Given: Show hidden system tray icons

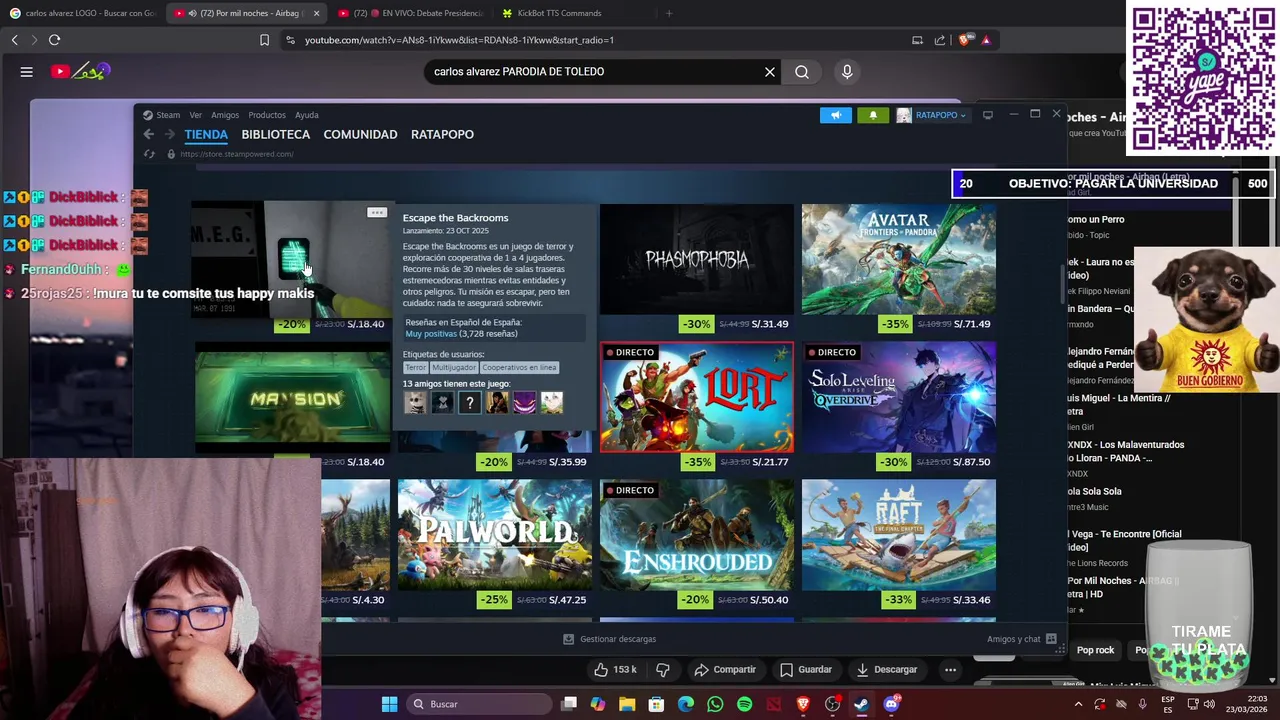Looking at the screenshot, I should 1078,704.
